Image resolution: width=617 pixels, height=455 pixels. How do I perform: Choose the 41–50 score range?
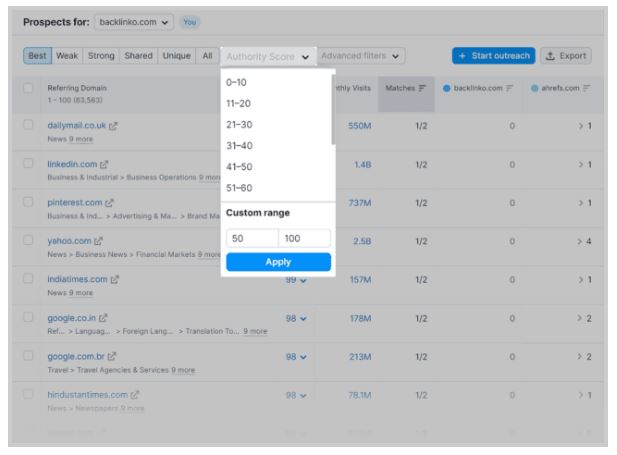point(276,167)
